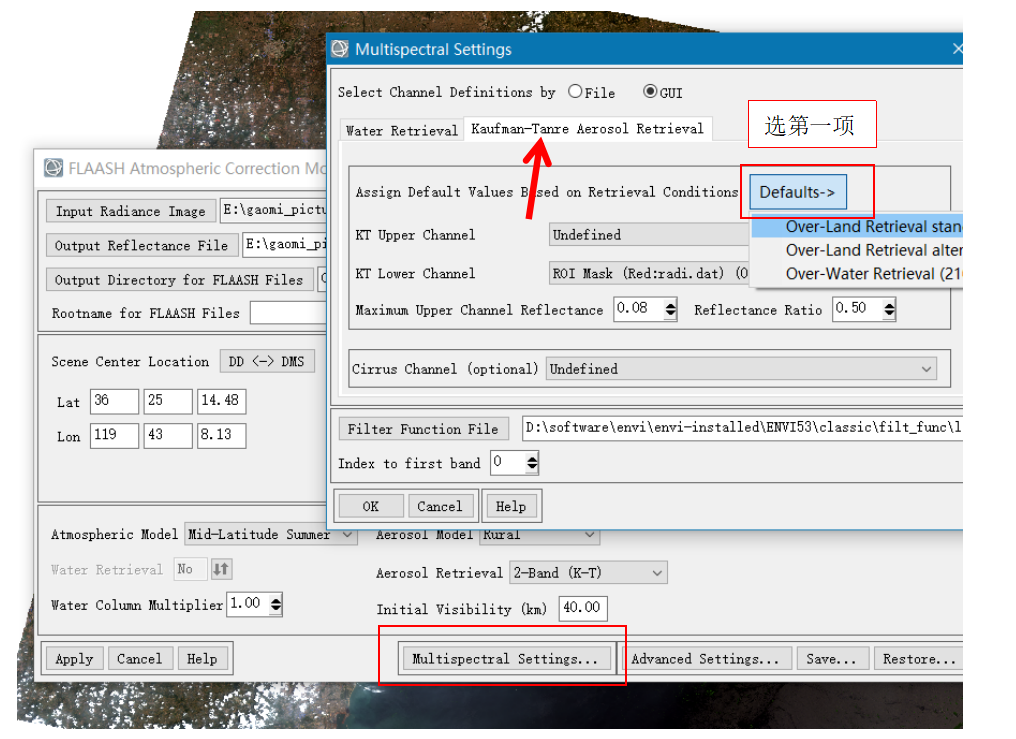Viewport: 1016px width, 739px height.
Task: Click Cancel in the FLAASH window
Action: click(x=140, y=659)
